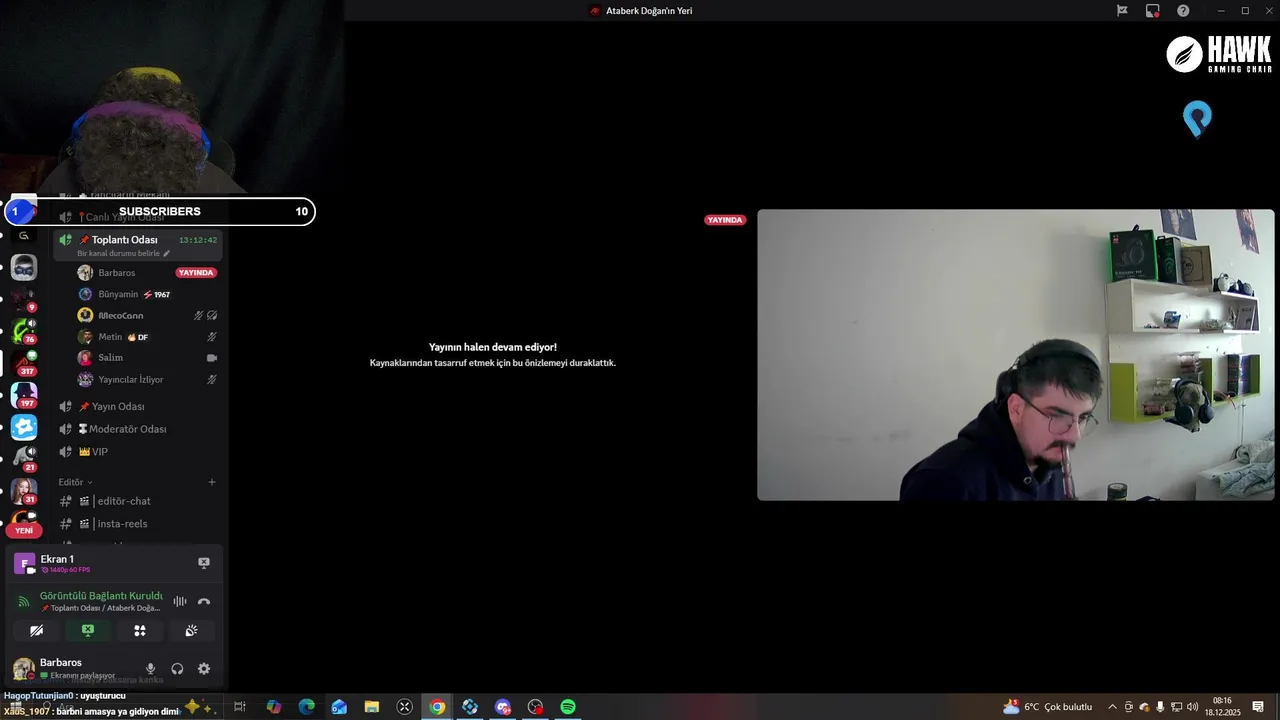Click YENİ new mentions pill
The width and height of the screenshot is (1280, 720).
pos(24,531)
